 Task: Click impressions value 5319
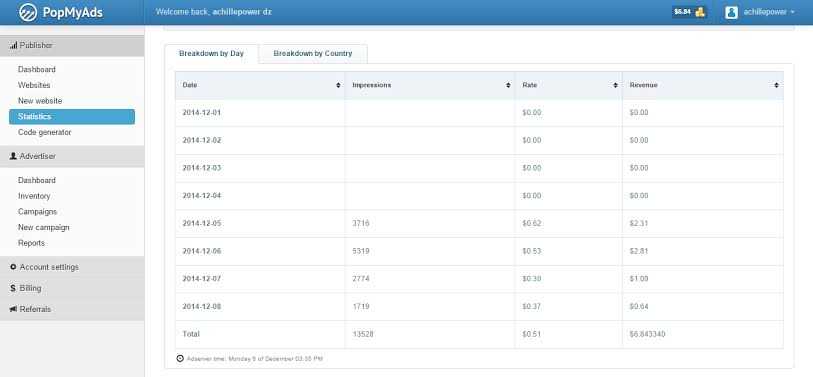pyautogui.click(x=361, y=252)
